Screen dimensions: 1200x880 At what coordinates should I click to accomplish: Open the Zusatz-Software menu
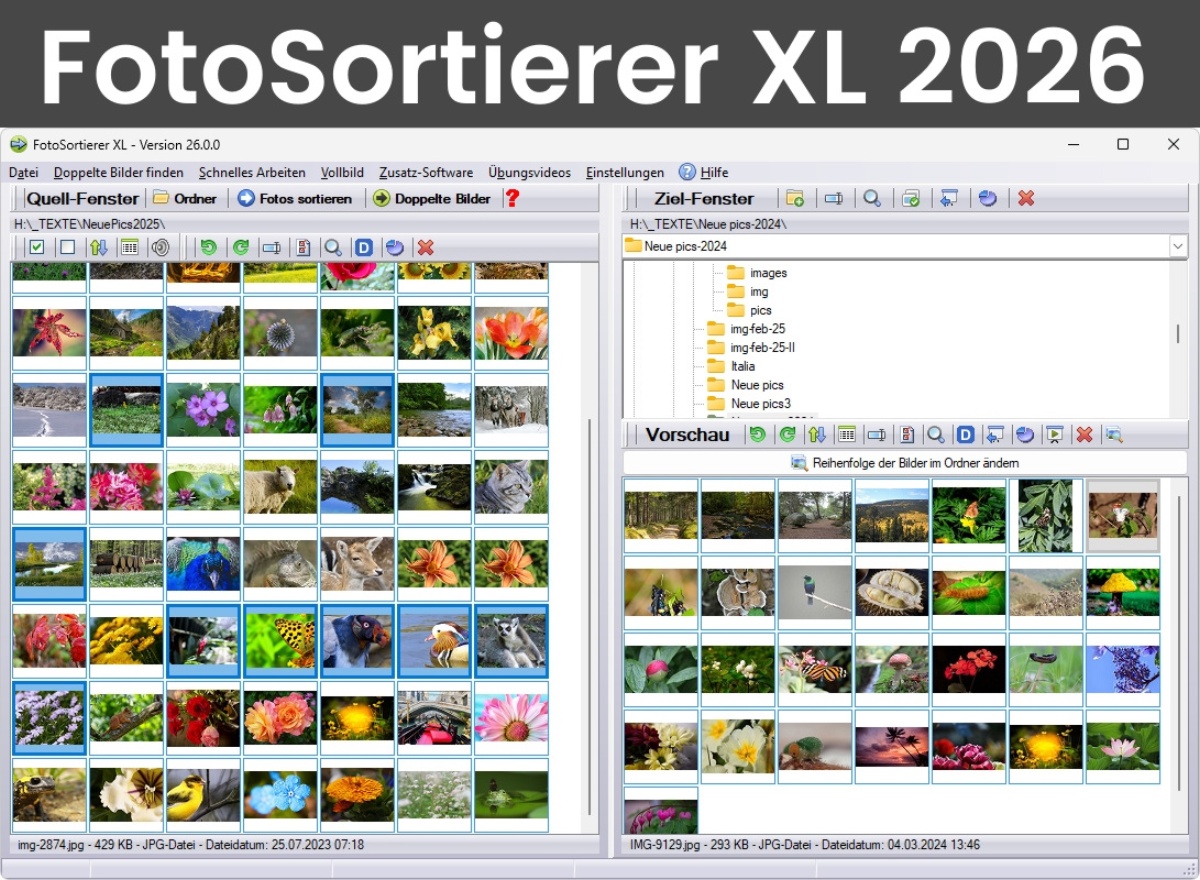pyautogui.click(x=426, y=172)
